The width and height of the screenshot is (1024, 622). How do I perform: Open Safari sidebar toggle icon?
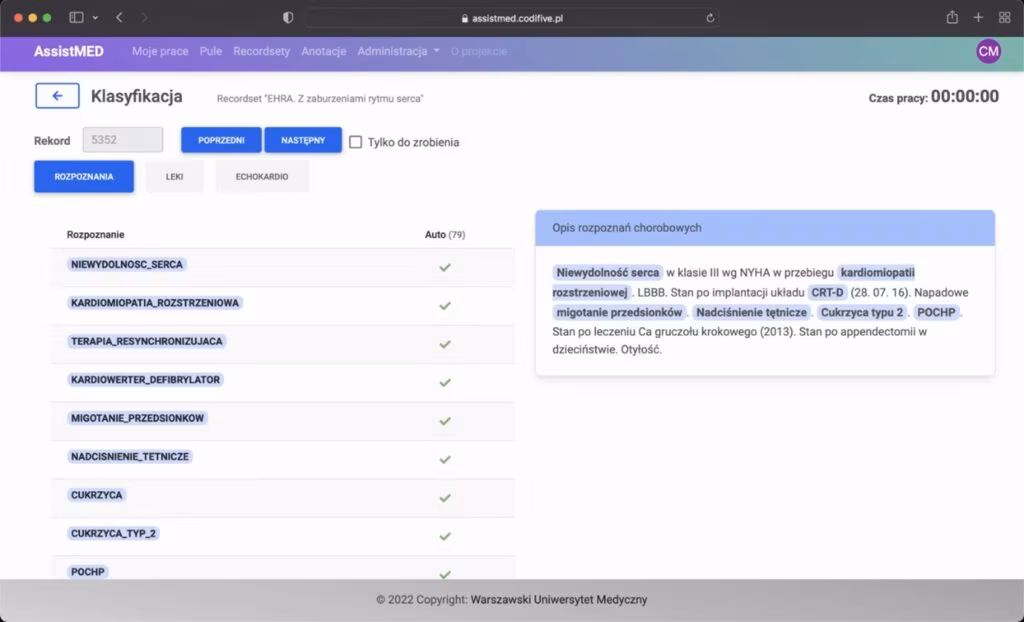(76, 18)
